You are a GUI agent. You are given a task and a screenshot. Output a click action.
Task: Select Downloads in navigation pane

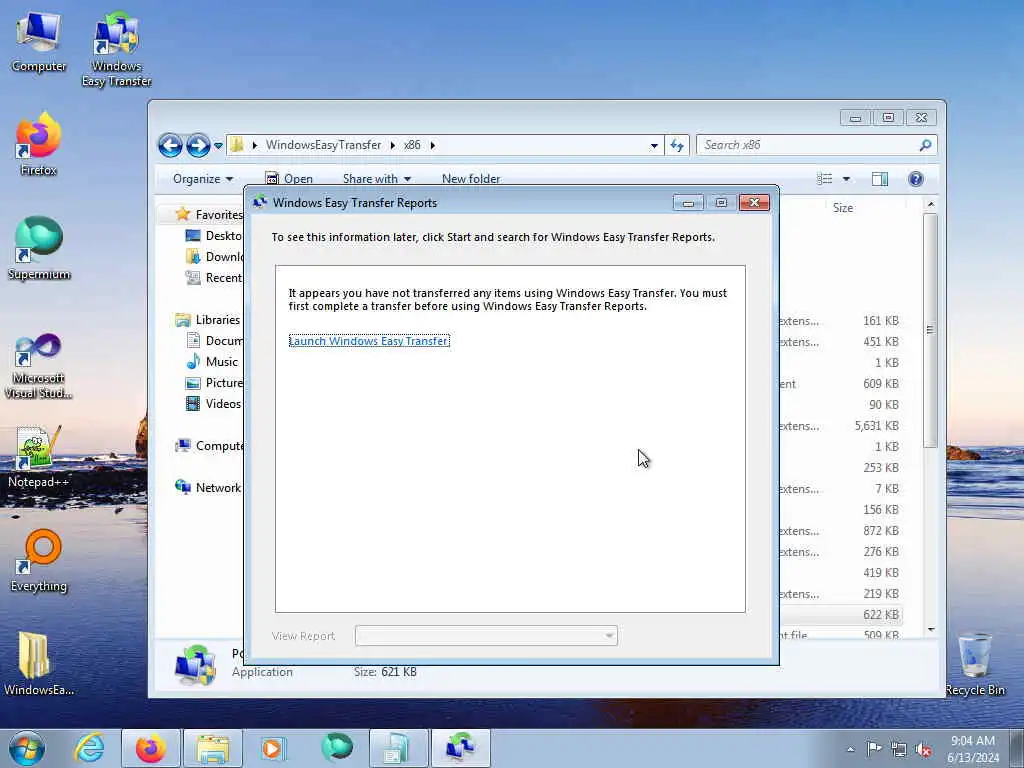coord(214,257)
